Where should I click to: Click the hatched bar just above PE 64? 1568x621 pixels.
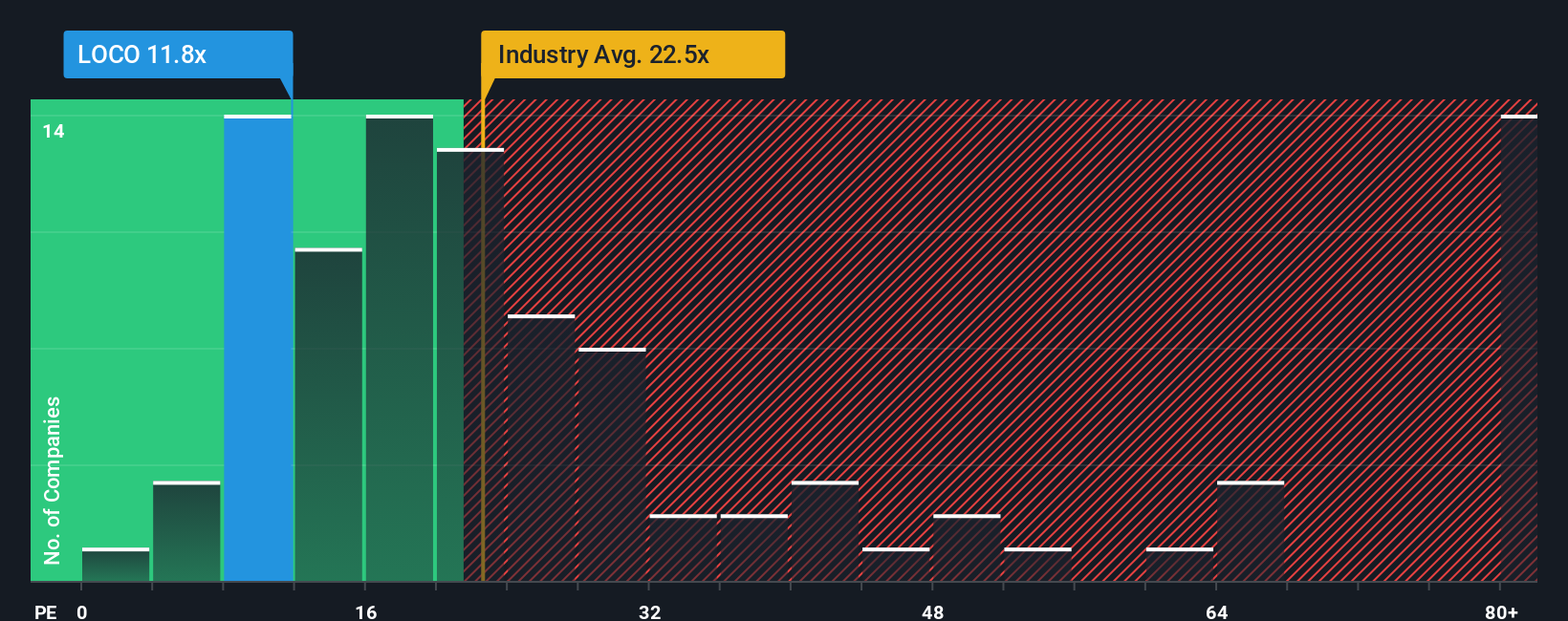(1251, 531)
